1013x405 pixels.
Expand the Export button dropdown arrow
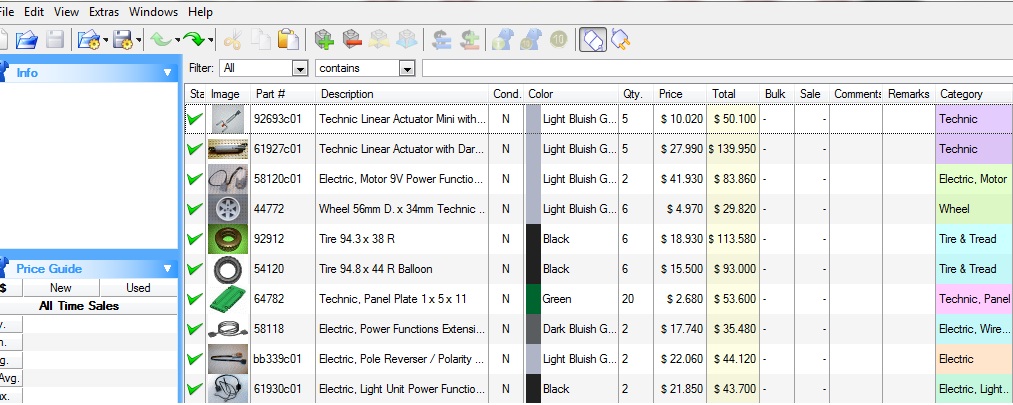pos(138,41)
